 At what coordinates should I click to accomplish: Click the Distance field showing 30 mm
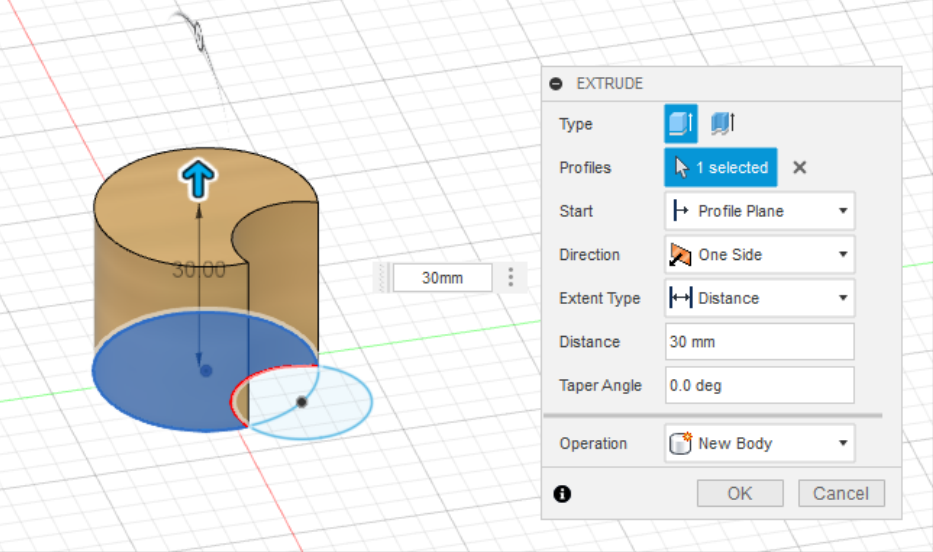tap(759, 342)
